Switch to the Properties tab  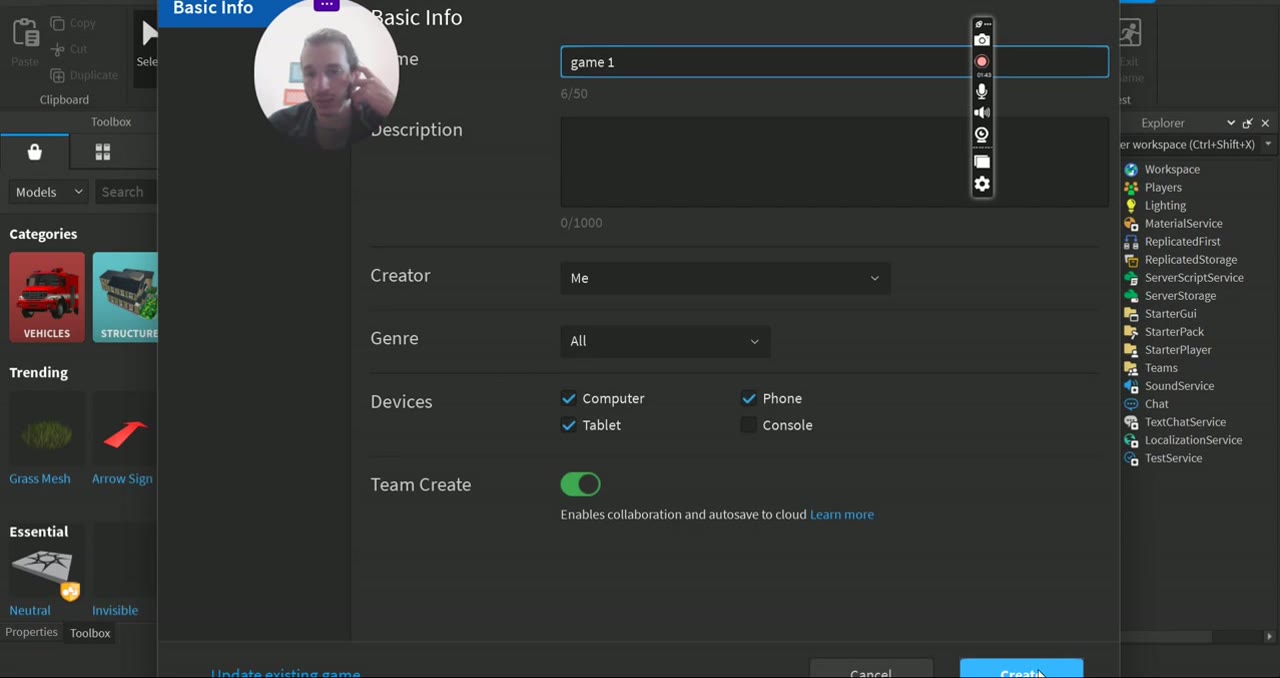tap(32, 632)
